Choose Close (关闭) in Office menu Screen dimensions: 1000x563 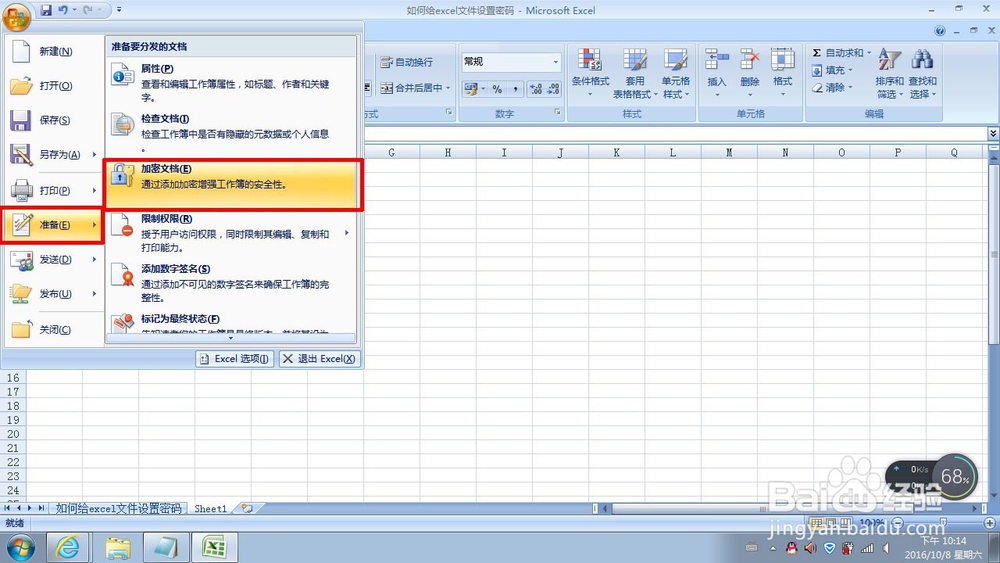point(54,330)
